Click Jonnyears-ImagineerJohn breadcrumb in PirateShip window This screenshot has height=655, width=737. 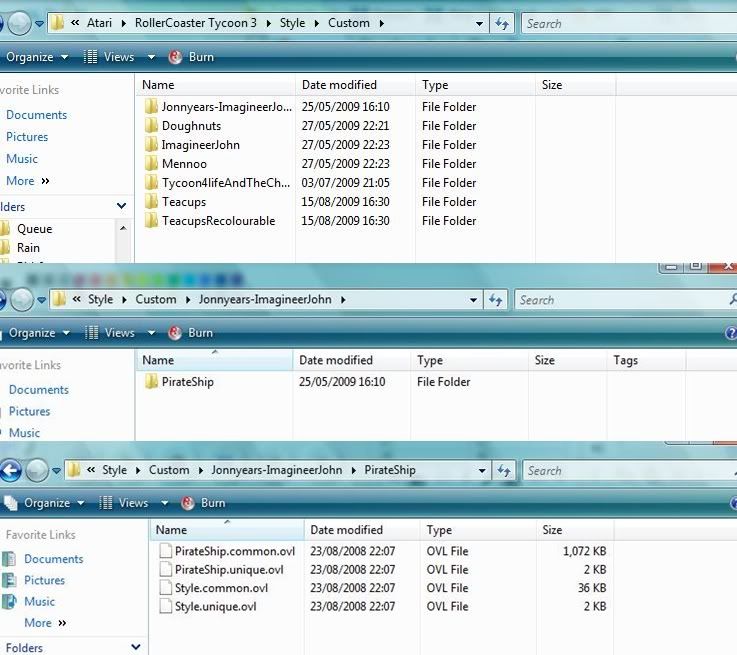[276, 470]
